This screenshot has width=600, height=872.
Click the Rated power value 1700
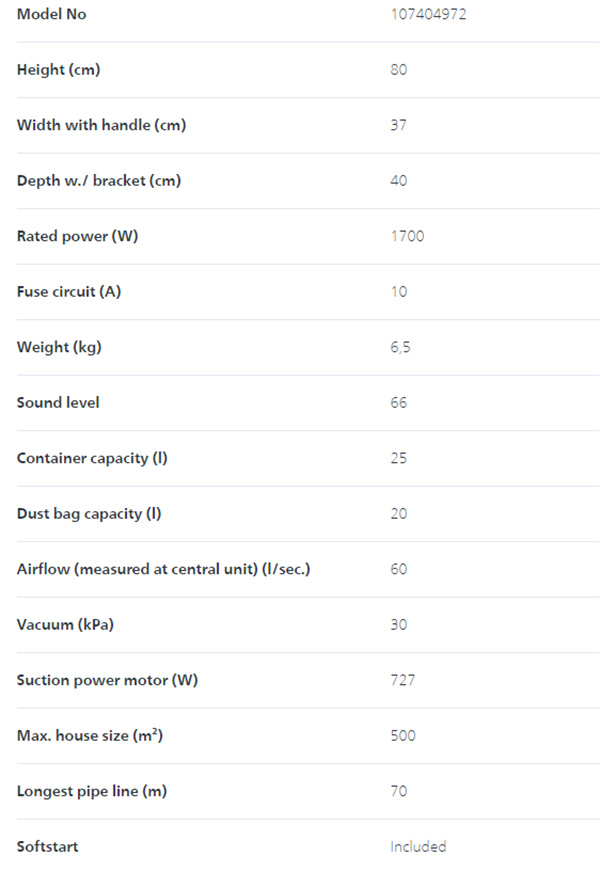pos(407,236)
